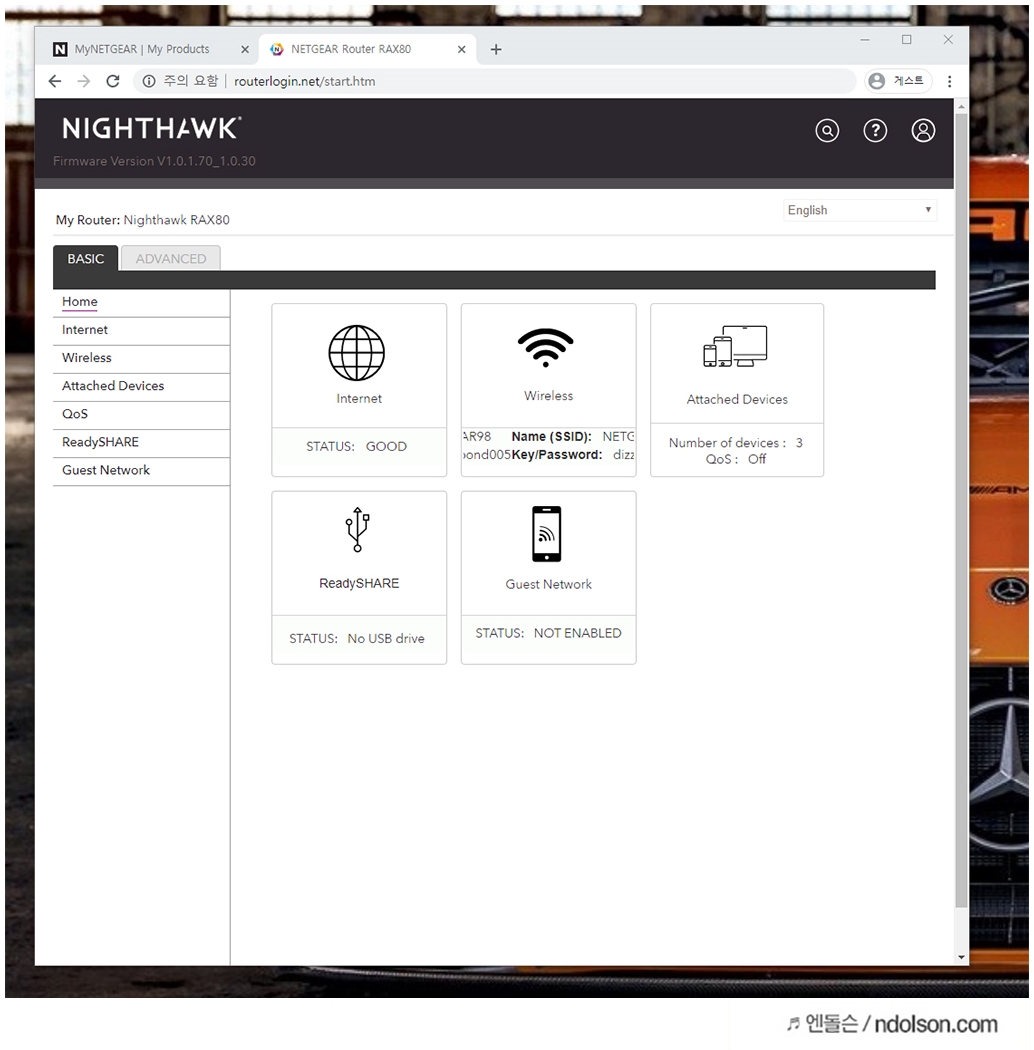The width and height of the screenshot is (1034, 1050).
Task: Click the Firmware Version text
Action: point(154,161)
